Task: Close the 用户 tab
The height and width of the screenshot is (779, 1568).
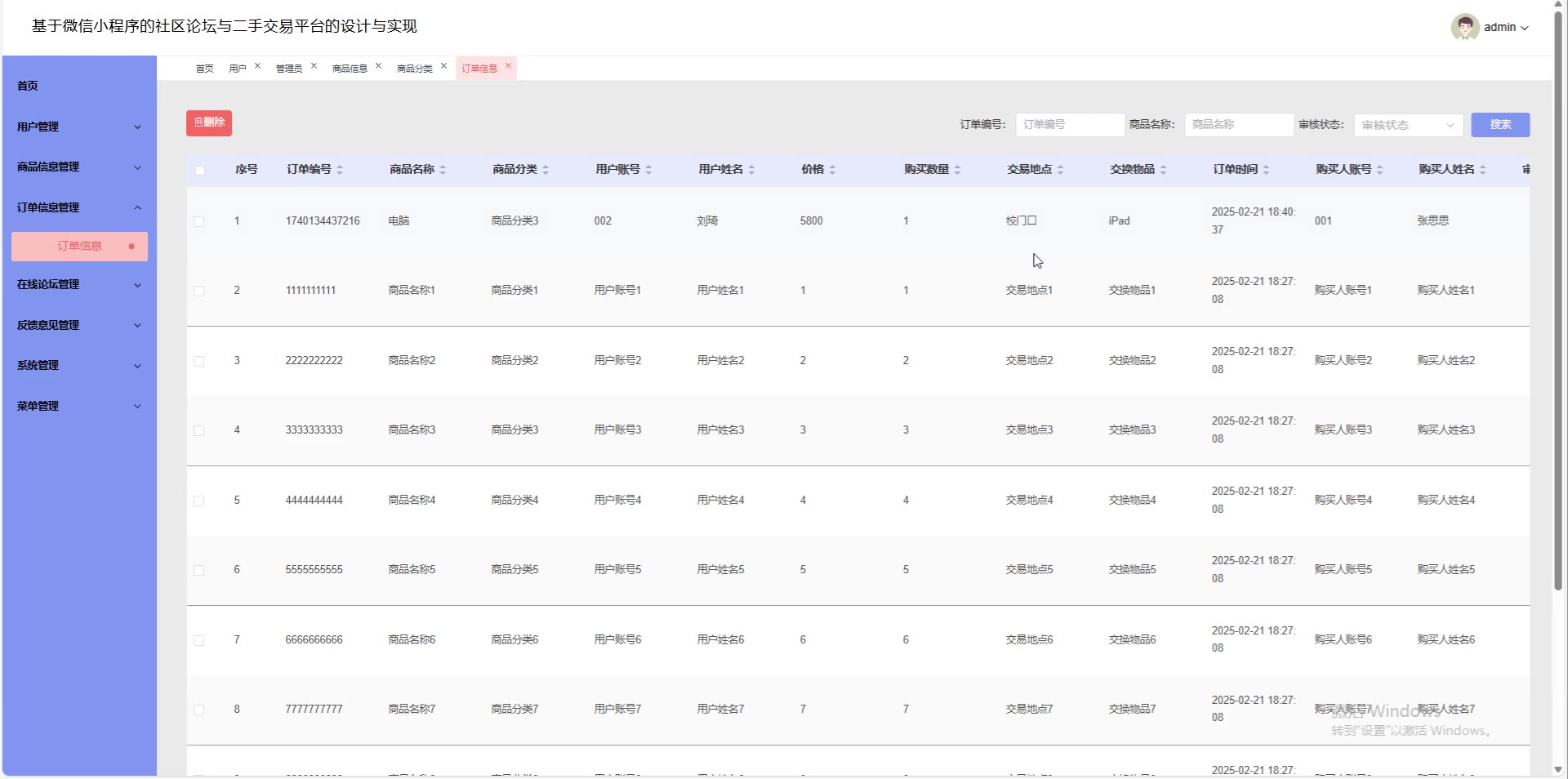Action: pyautogui.click(x=257, y=66)
